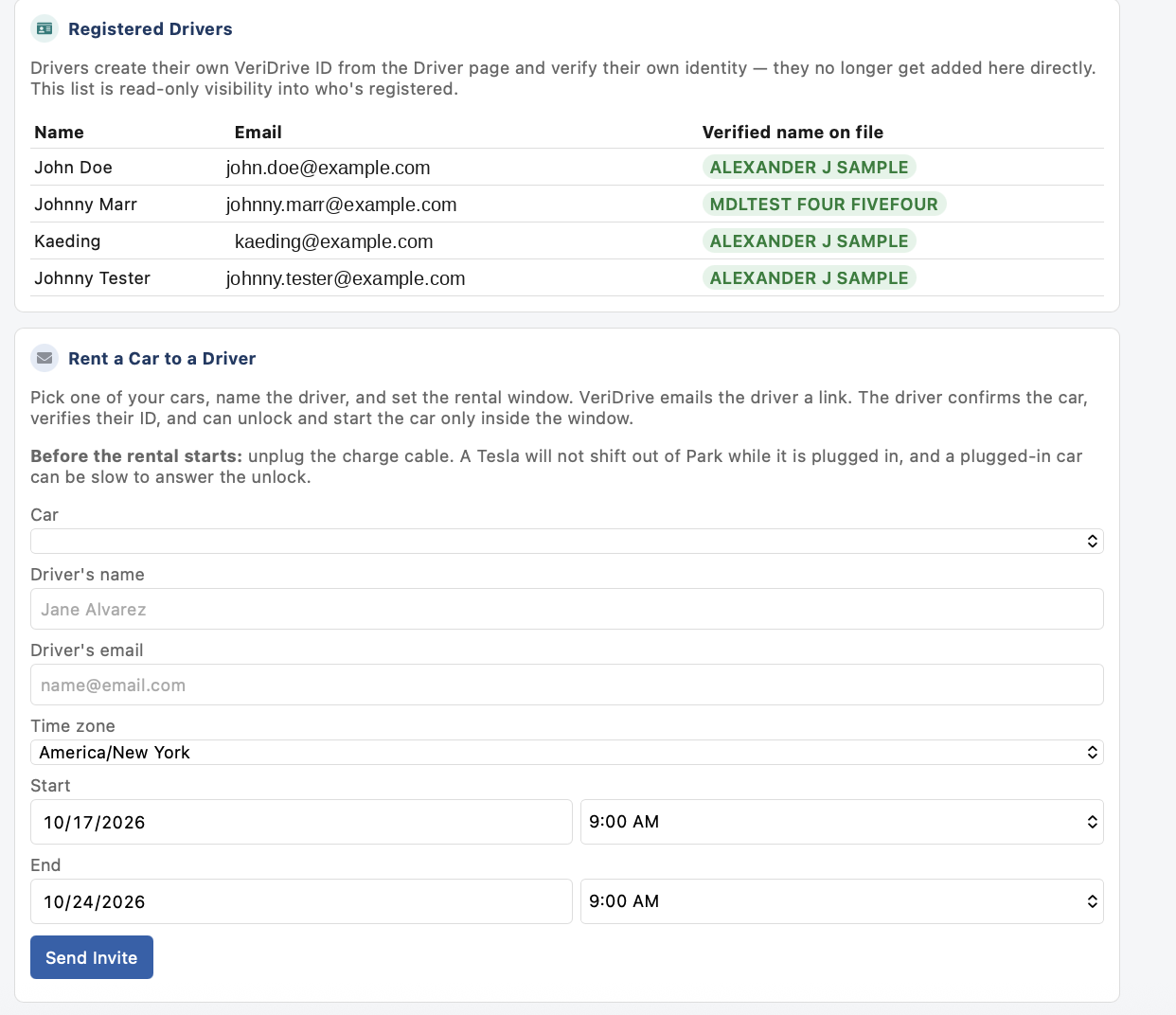
Task: Click the MDLTEST FOUR FIVEFOUR badge
Action: coord(825,205)
